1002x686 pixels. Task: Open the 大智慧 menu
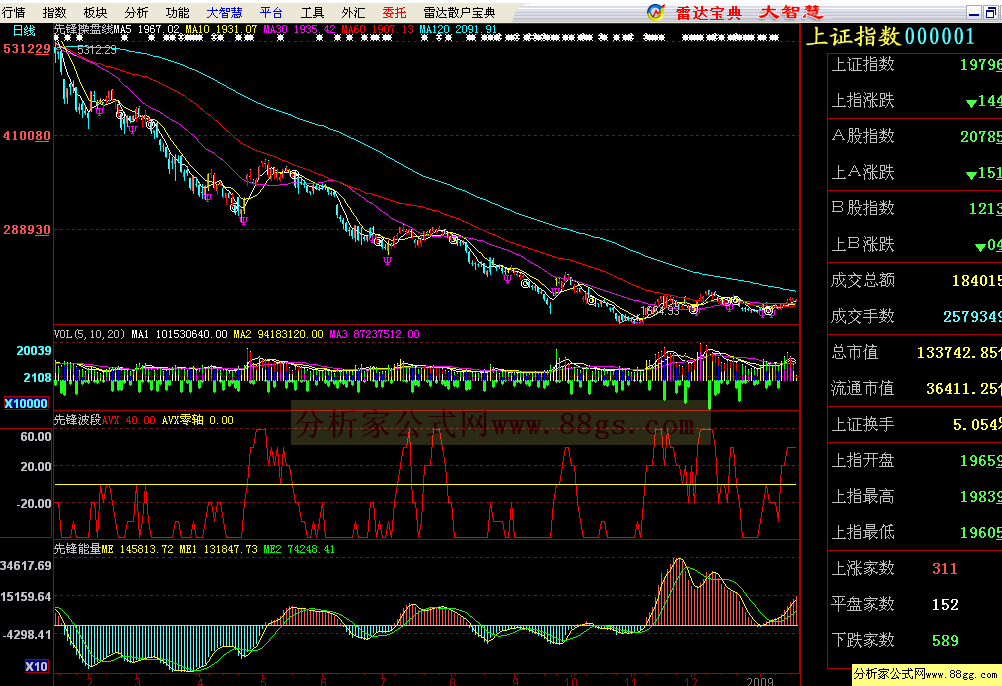click(x=224, y=12)
